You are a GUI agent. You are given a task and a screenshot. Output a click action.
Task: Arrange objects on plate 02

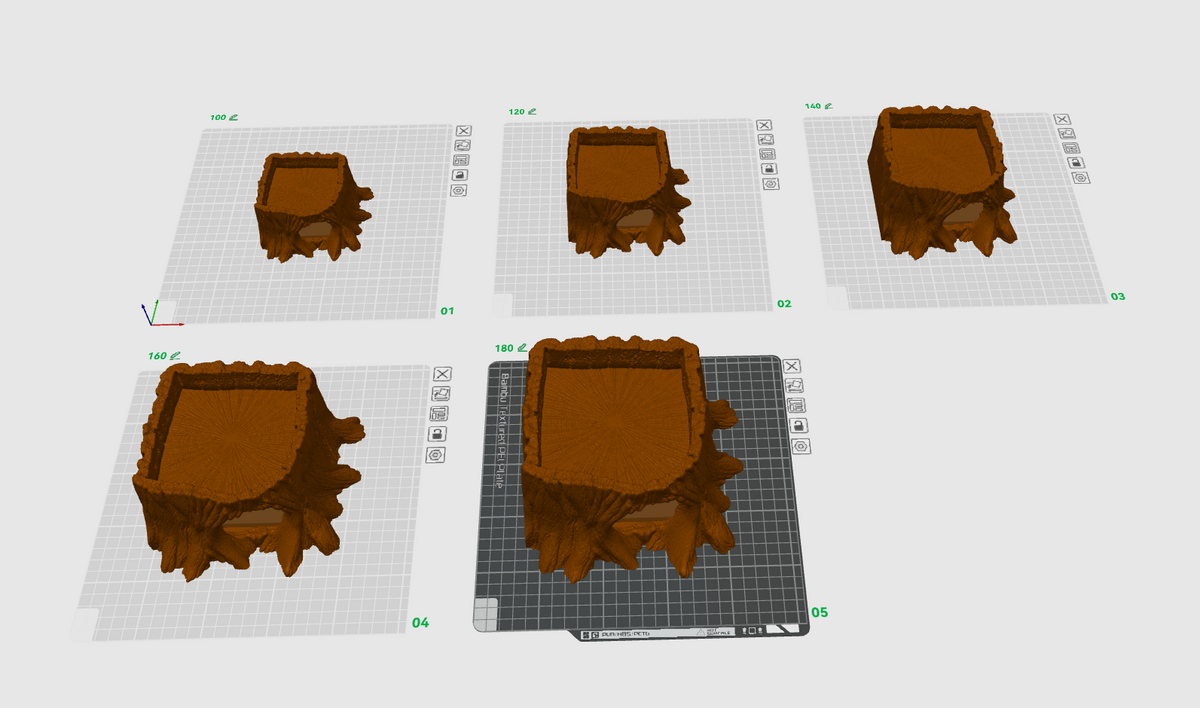click(767, 154)
